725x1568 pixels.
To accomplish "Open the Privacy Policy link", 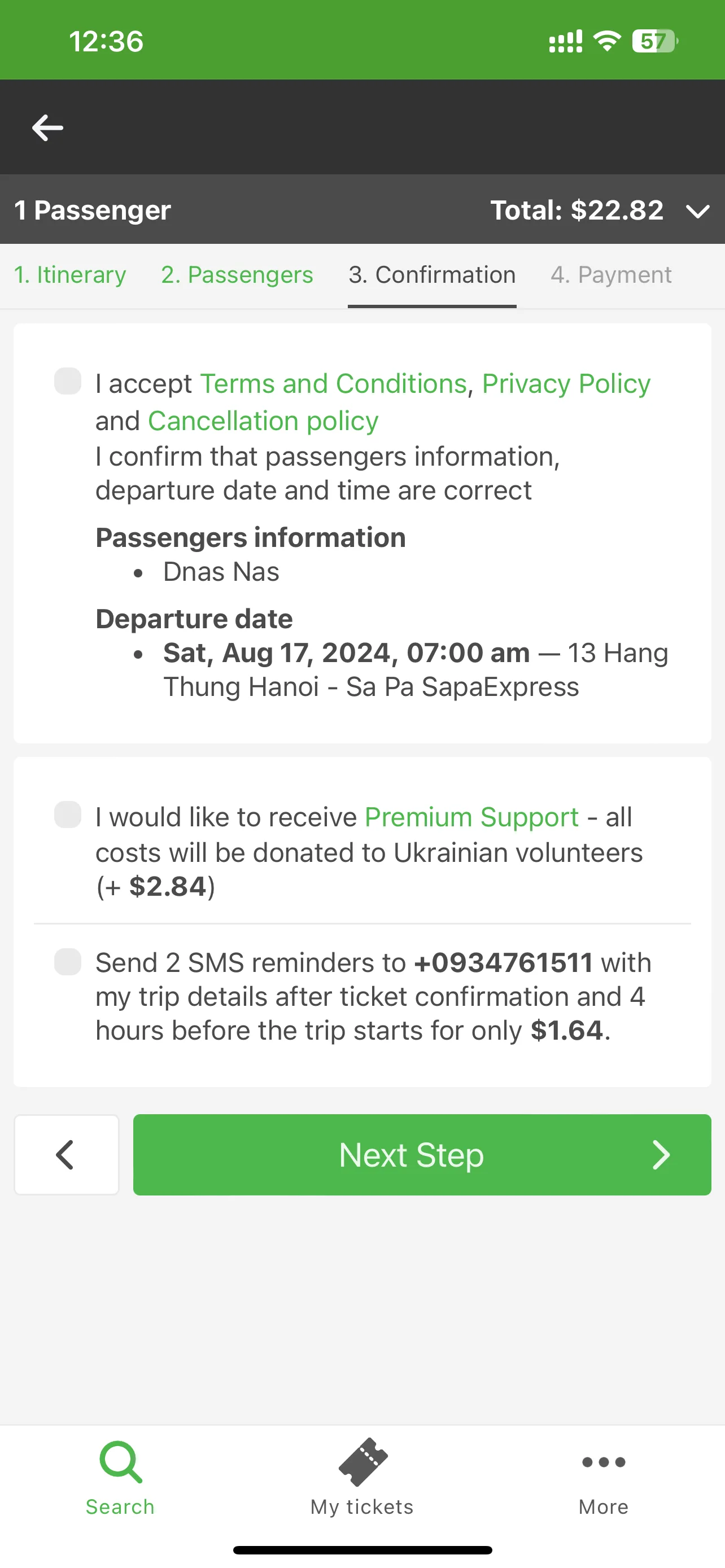I will coord(566,383).
